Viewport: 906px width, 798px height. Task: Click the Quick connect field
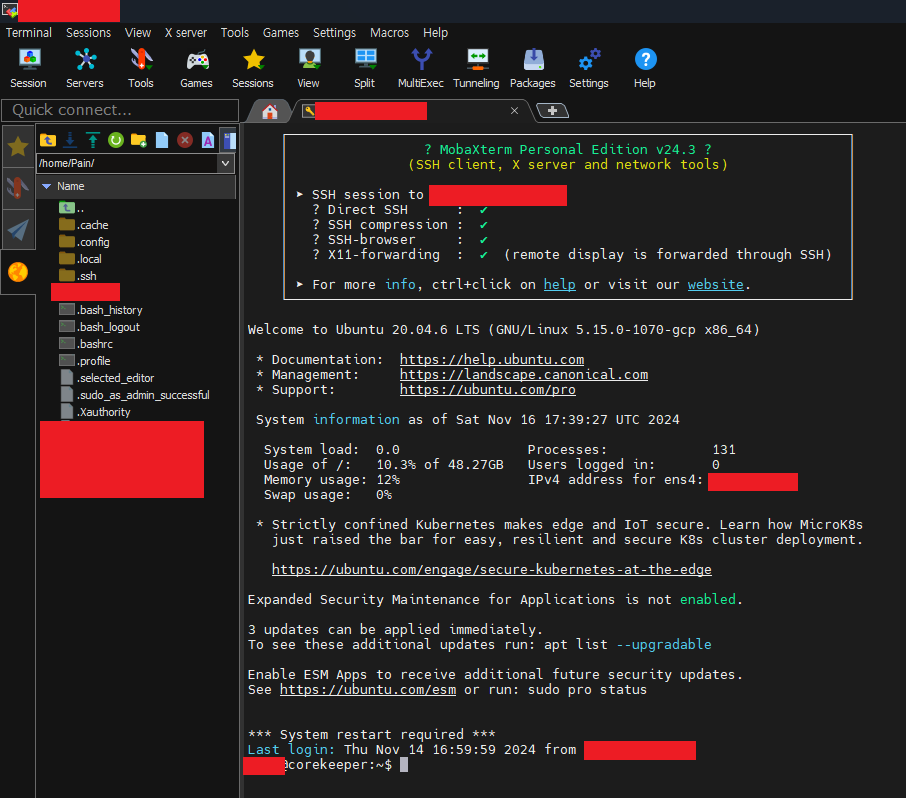[120, 110]
